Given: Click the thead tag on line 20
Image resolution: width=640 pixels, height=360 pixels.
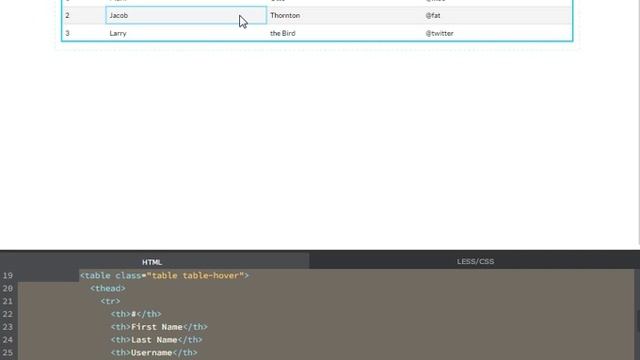Looking at the screenshot, I should point(108,289).
